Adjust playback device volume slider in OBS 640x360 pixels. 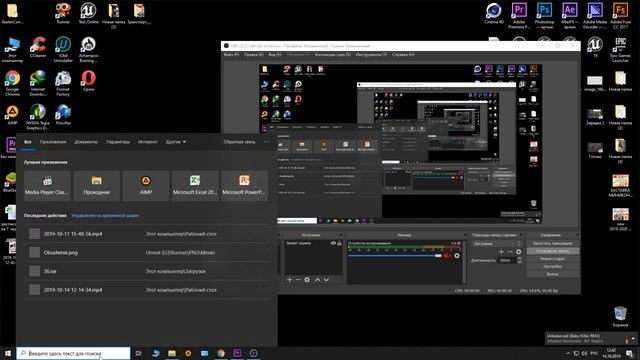point(395,256)
